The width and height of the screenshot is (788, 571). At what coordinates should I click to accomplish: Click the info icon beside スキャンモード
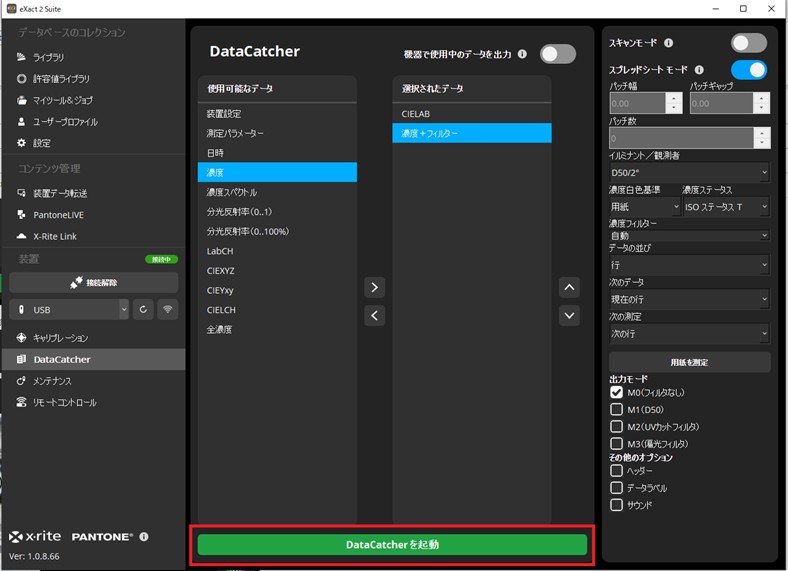pyautogui.click(x=668, y=43)
